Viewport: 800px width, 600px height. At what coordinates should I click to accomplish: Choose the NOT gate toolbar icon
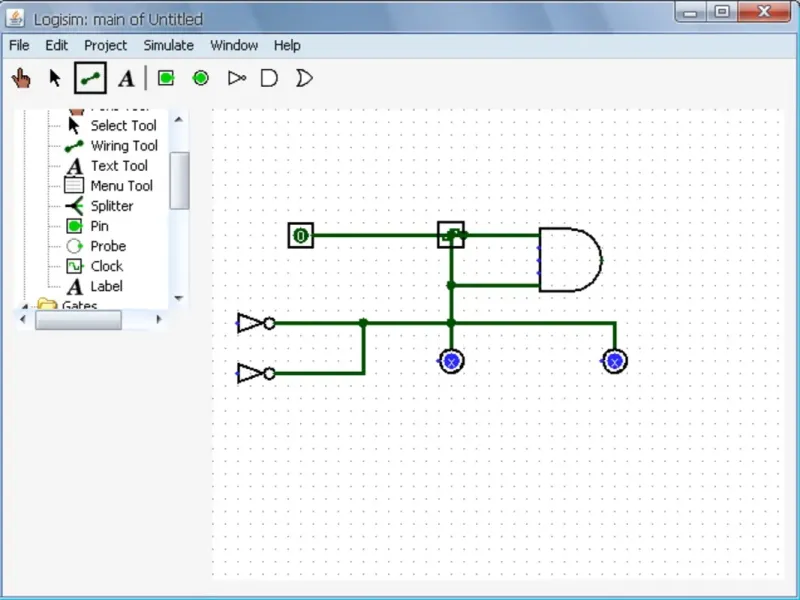coord(236,78)
